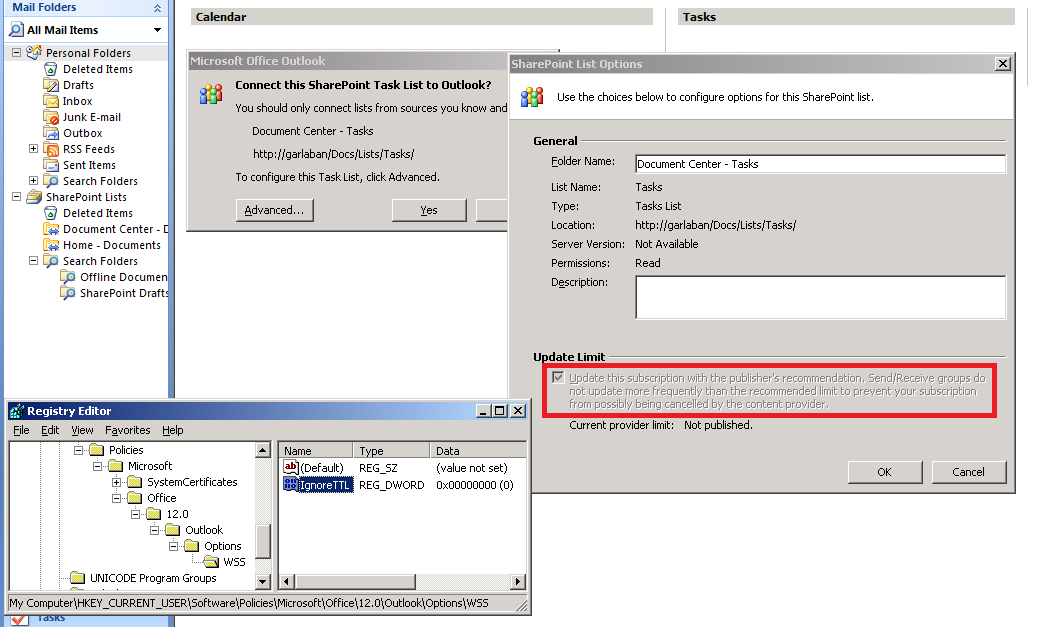
Task: Click the Tasks section header
Action: [x=847, y=17]
